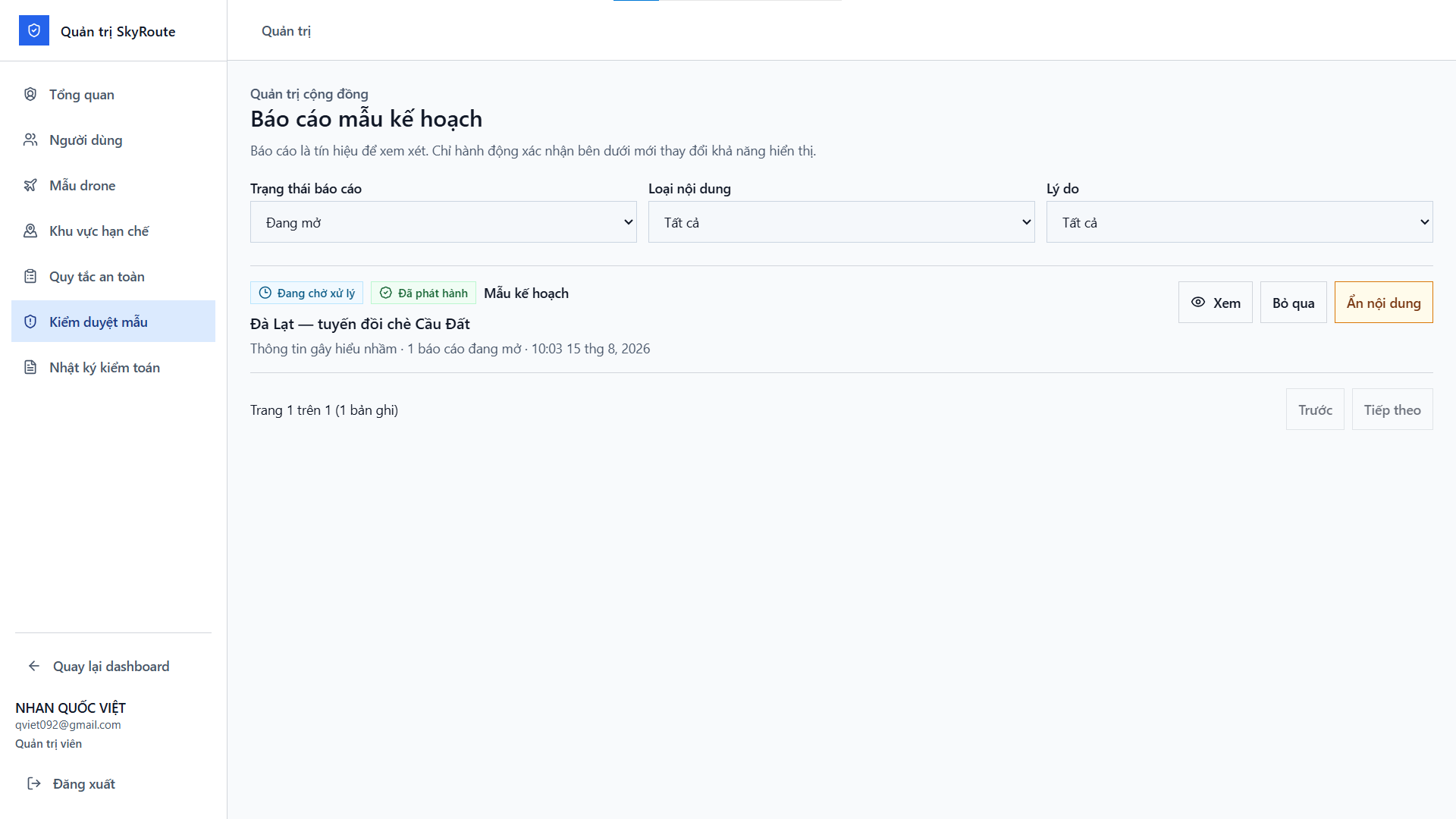Click the Quay lại dashboard link
The height and width of the screenshot is (819, 1456).
[113, 666]
